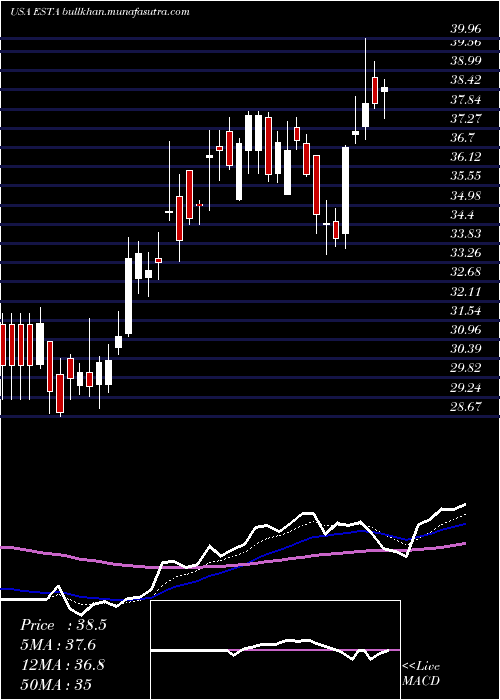Click the 31.54 price axis label
This screenshot has width=500, height=700.
pyautogui.click(x=465, y=310)
